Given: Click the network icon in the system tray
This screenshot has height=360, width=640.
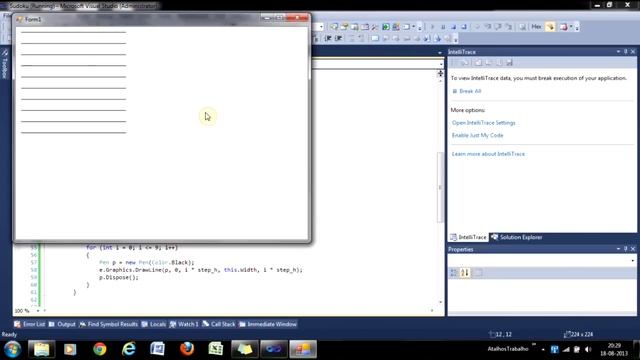Looking at the screenshot, I should tap(566, 349).
